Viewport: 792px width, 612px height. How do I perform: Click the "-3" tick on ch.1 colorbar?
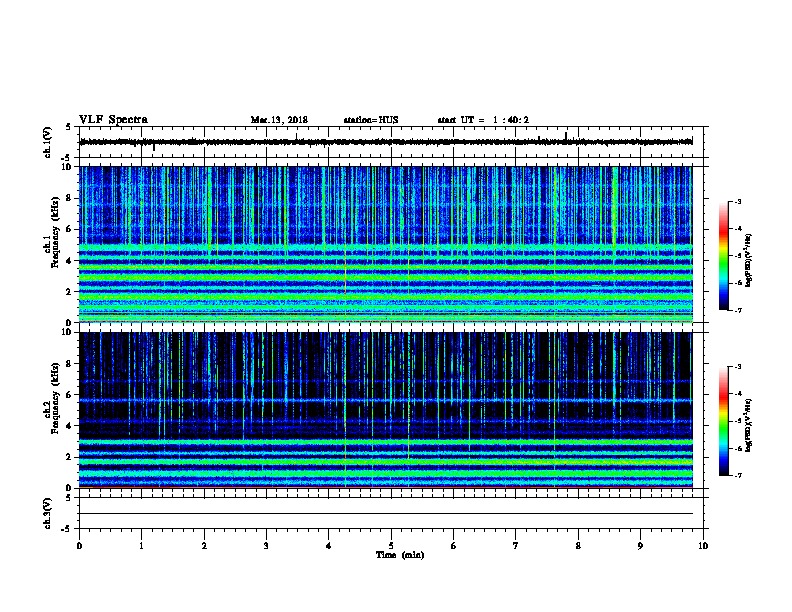pos(737,201)
